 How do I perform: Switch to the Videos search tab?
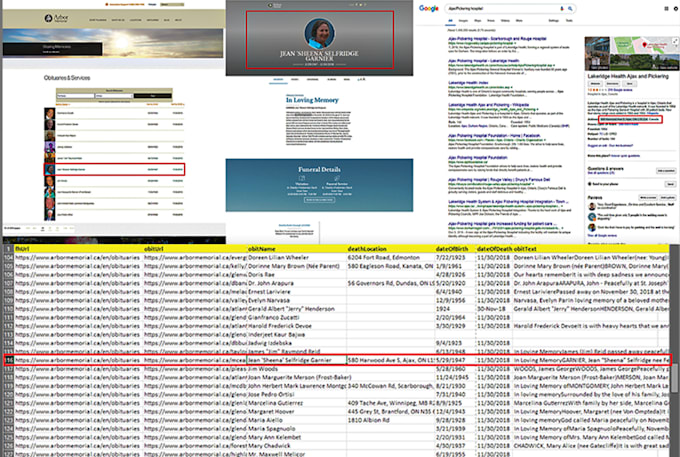[x=505, y=20]
